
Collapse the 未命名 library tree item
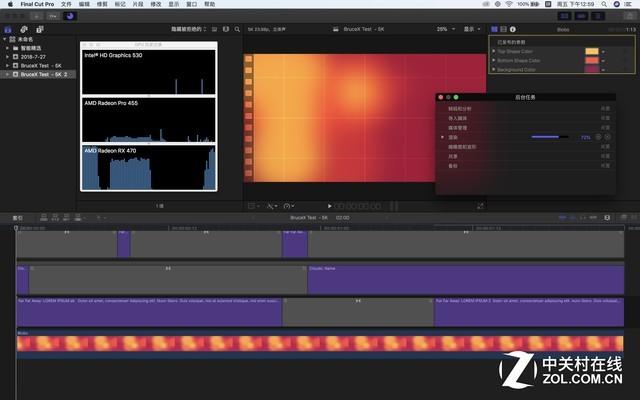4,39
